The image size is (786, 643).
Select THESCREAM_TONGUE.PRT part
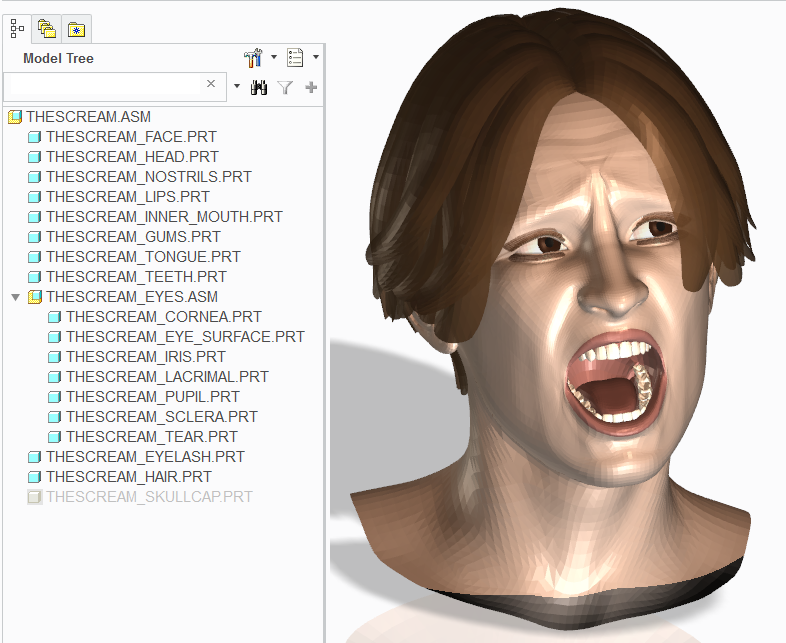point(143,257)
